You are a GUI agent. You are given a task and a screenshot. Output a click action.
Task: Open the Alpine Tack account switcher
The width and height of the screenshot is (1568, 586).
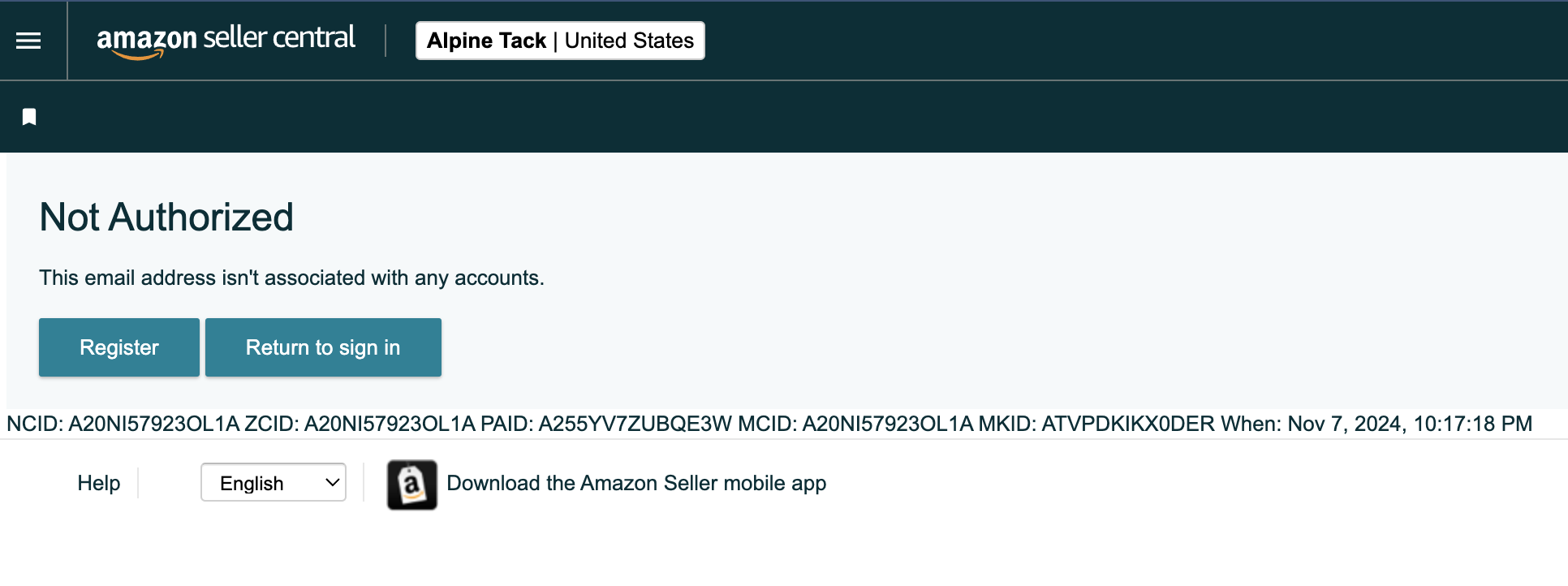560,41
